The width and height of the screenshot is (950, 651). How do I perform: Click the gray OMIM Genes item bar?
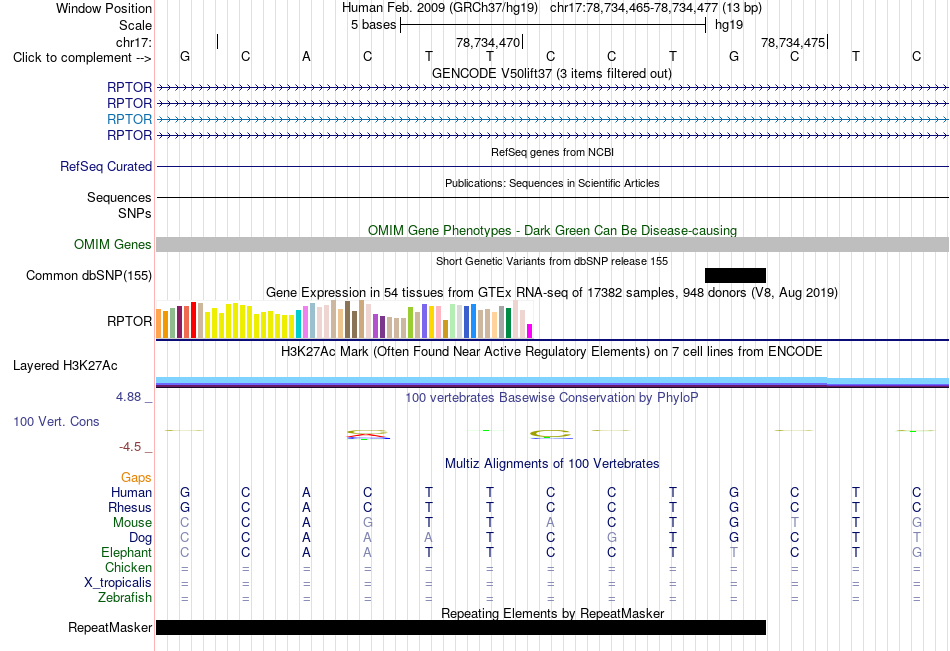coord(552,244)
